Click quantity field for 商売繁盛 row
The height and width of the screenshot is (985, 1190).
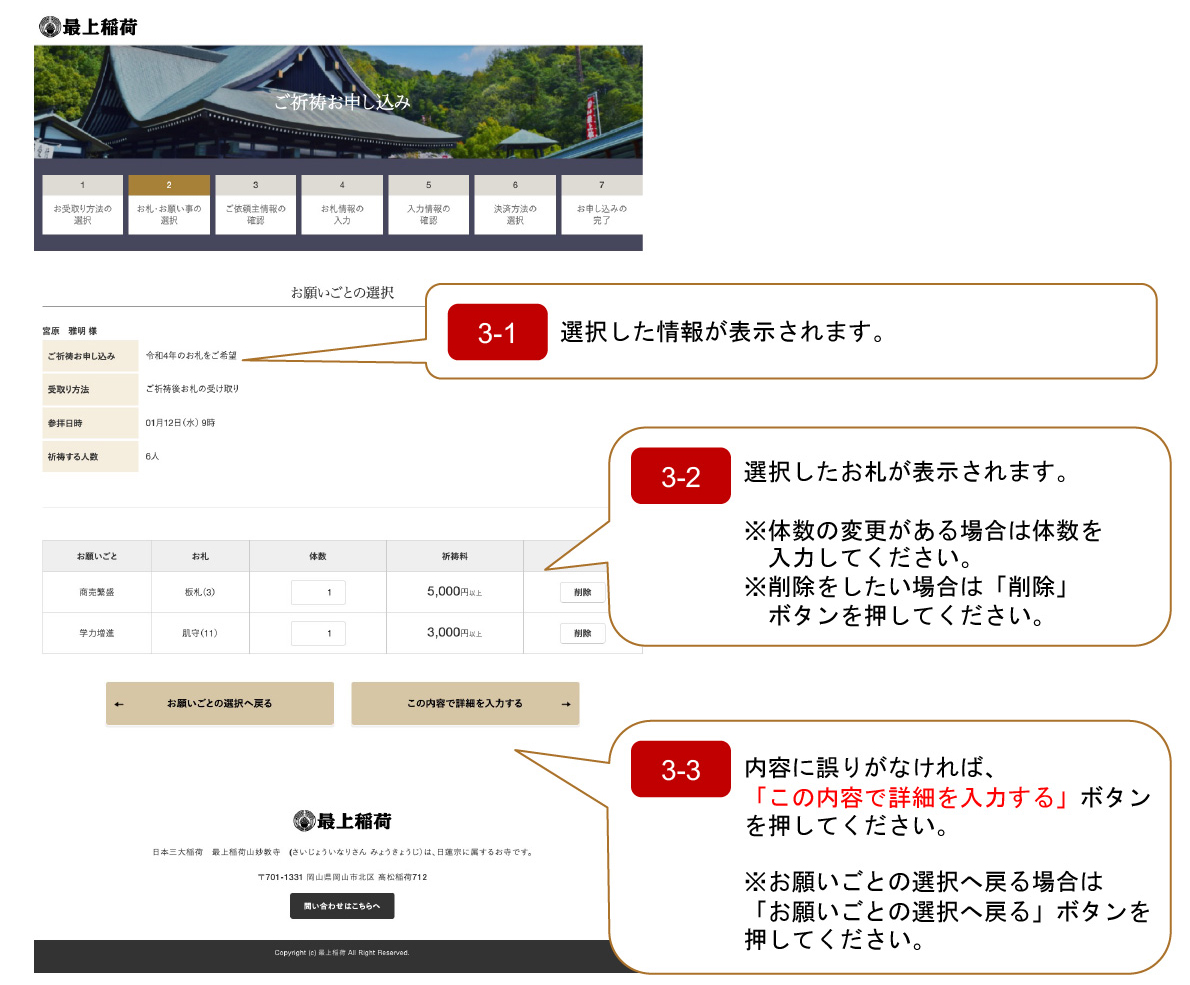pyautogui.click(x=318, y=592)
